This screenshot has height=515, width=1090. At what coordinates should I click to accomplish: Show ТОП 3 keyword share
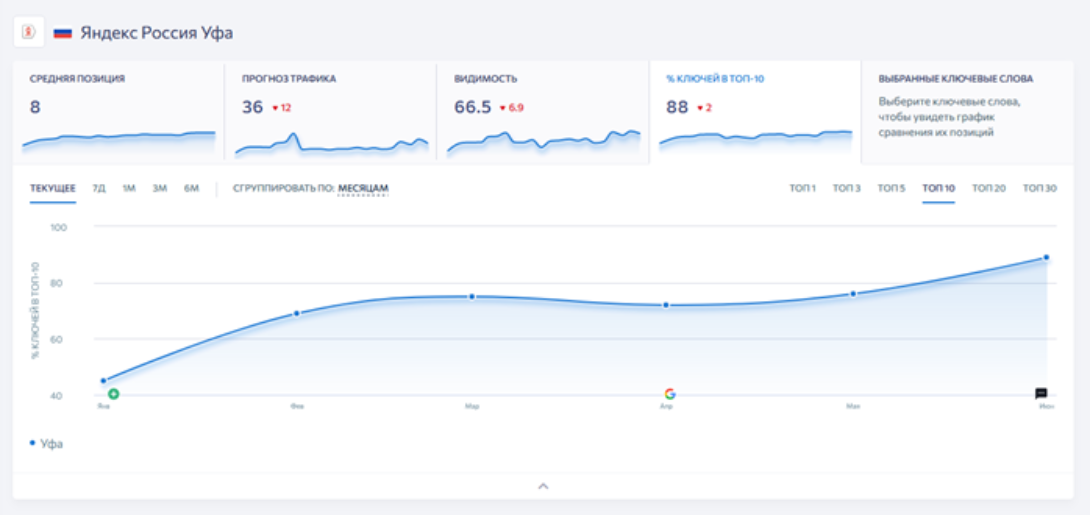[847, 188]
